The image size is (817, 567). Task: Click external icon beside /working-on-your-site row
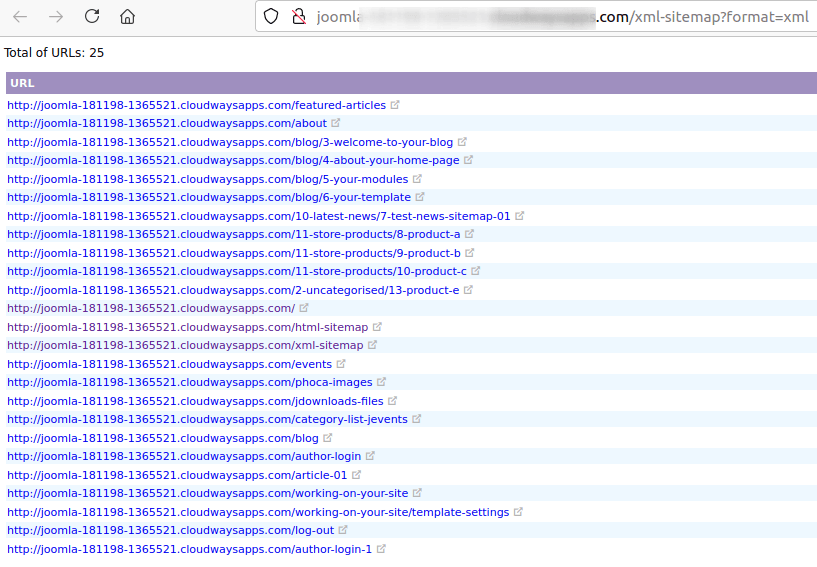click(x=417, y=493)
